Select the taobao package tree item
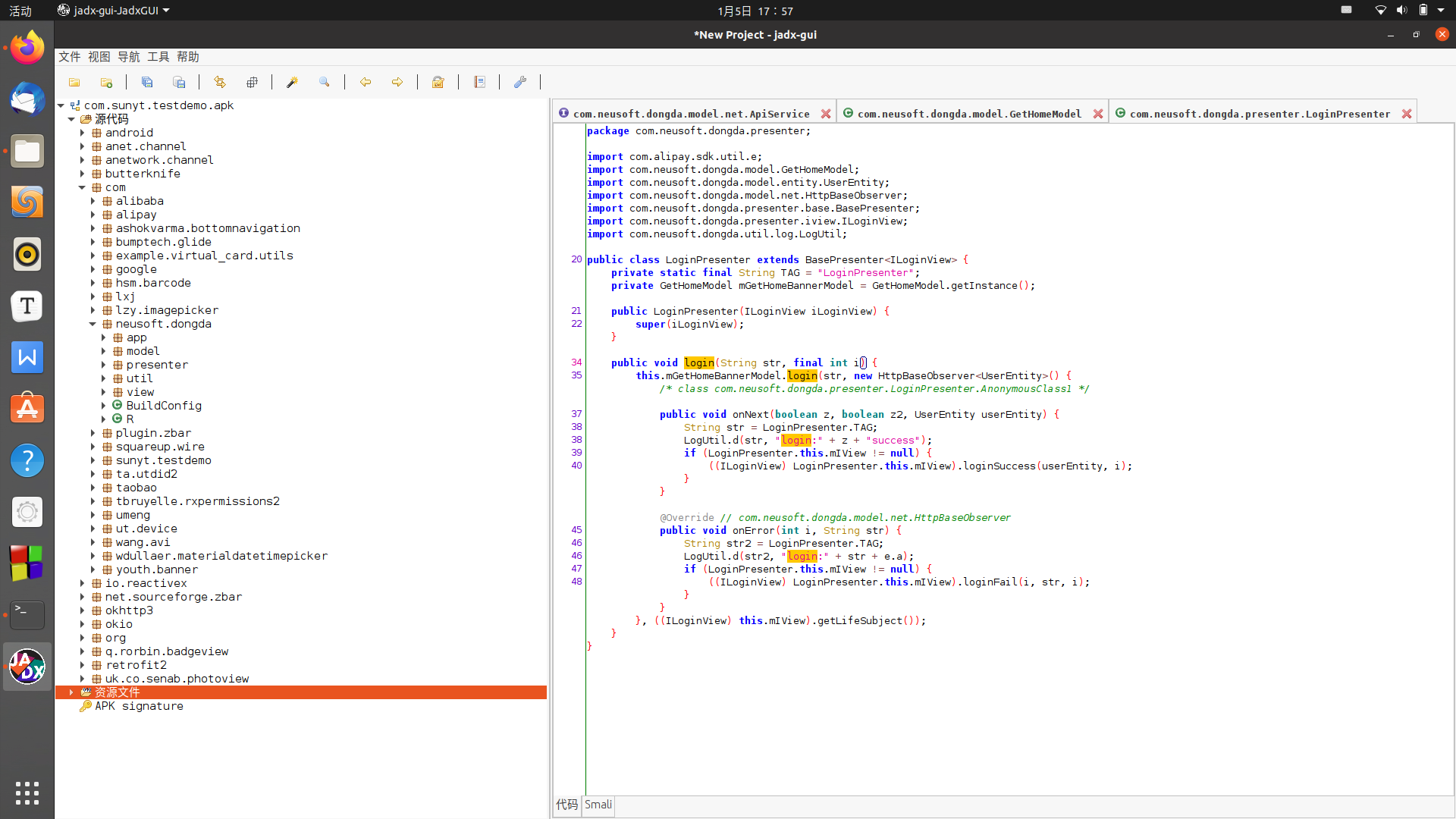The width and height of the screenshot is (1456, 819). point(136,488)
